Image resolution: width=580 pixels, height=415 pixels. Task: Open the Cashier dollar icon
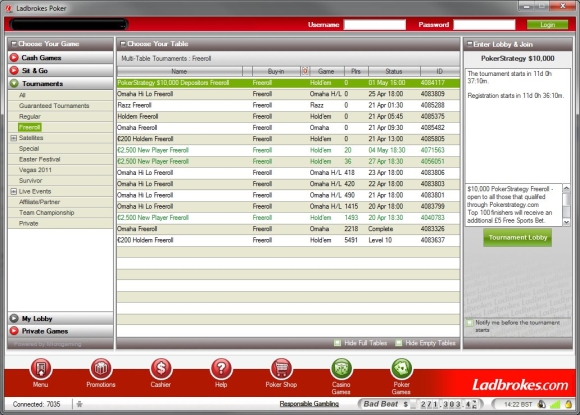click(161, 369)
